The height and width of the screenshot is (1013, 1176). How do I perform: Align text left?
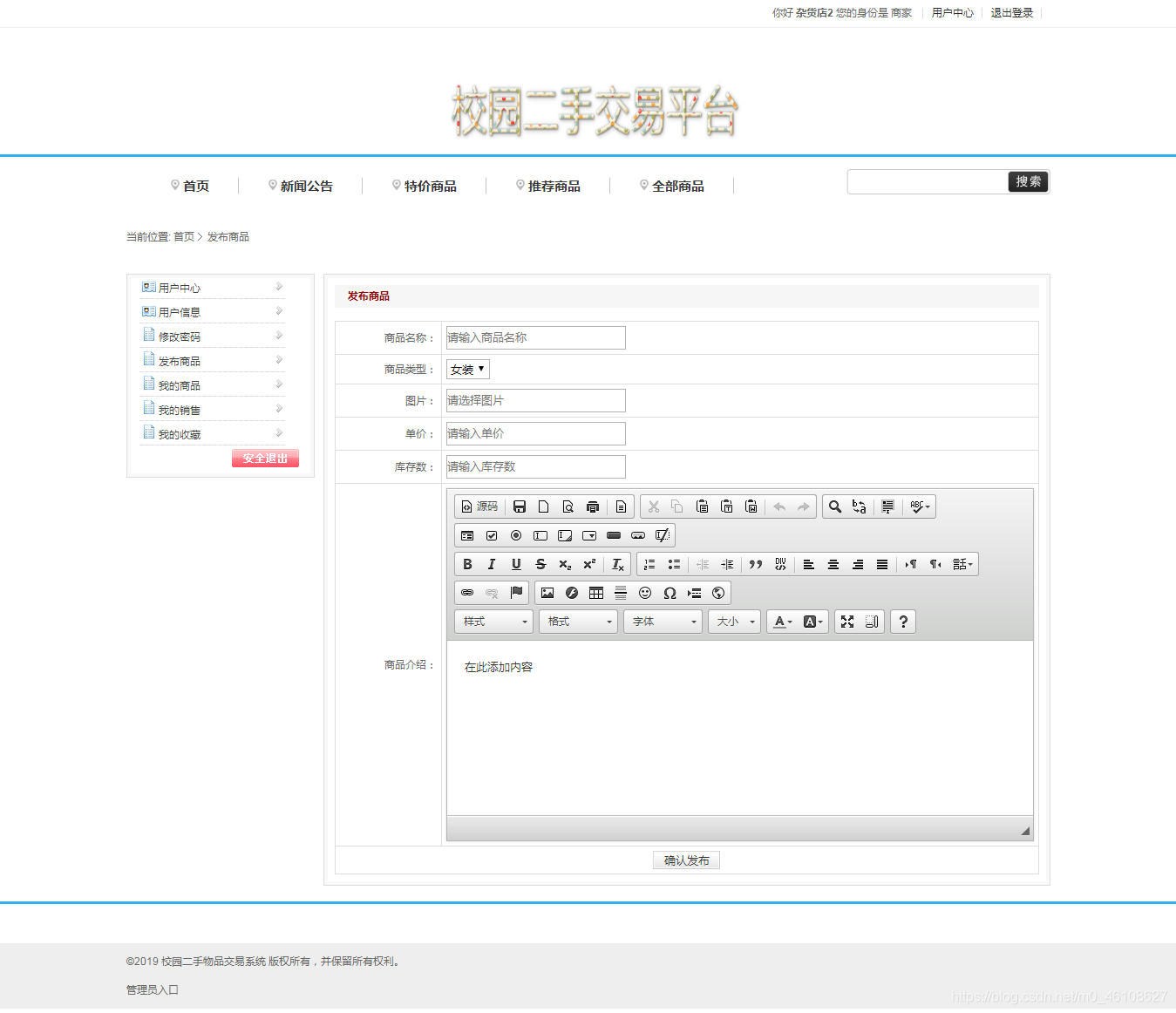809,564
